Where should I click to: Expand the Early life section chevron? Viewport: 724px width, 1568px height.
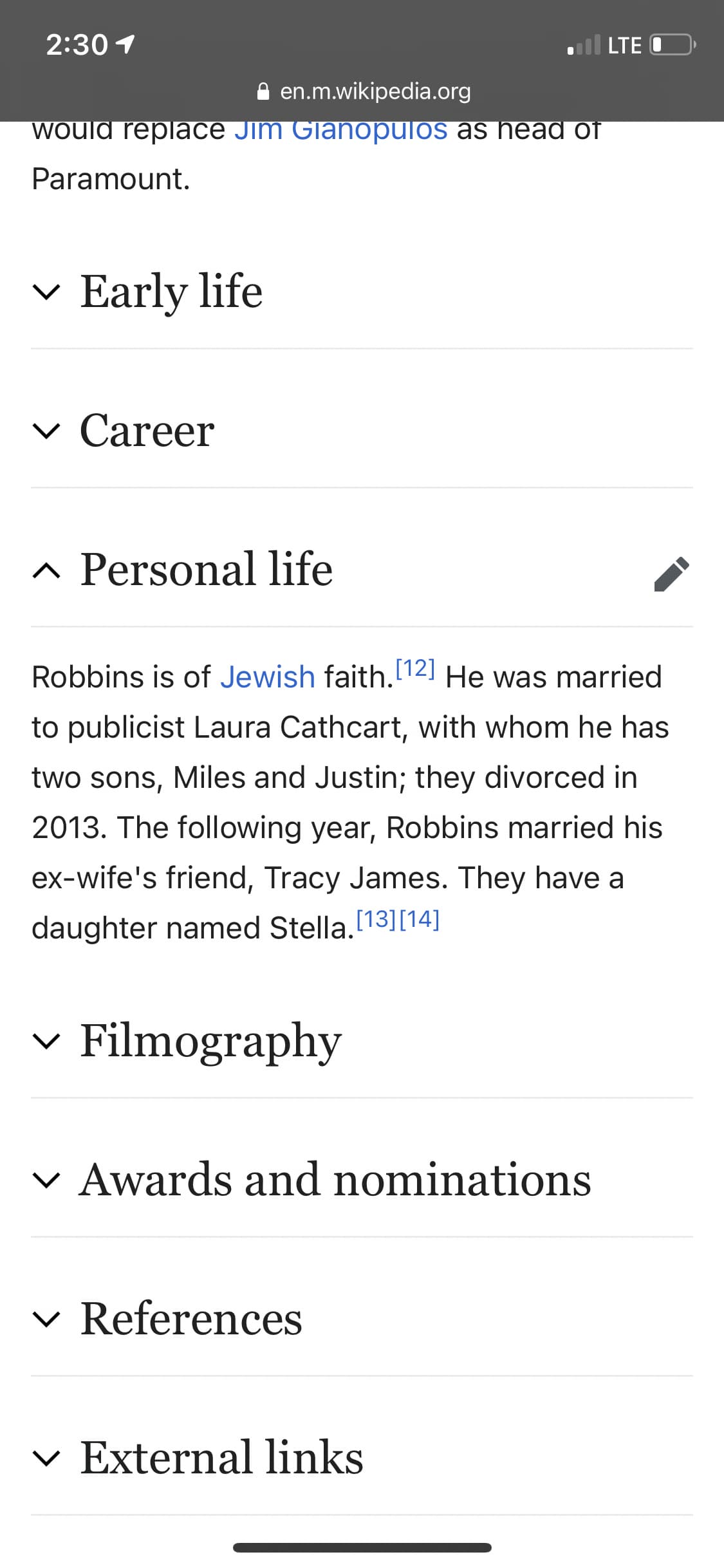[46, 292]
